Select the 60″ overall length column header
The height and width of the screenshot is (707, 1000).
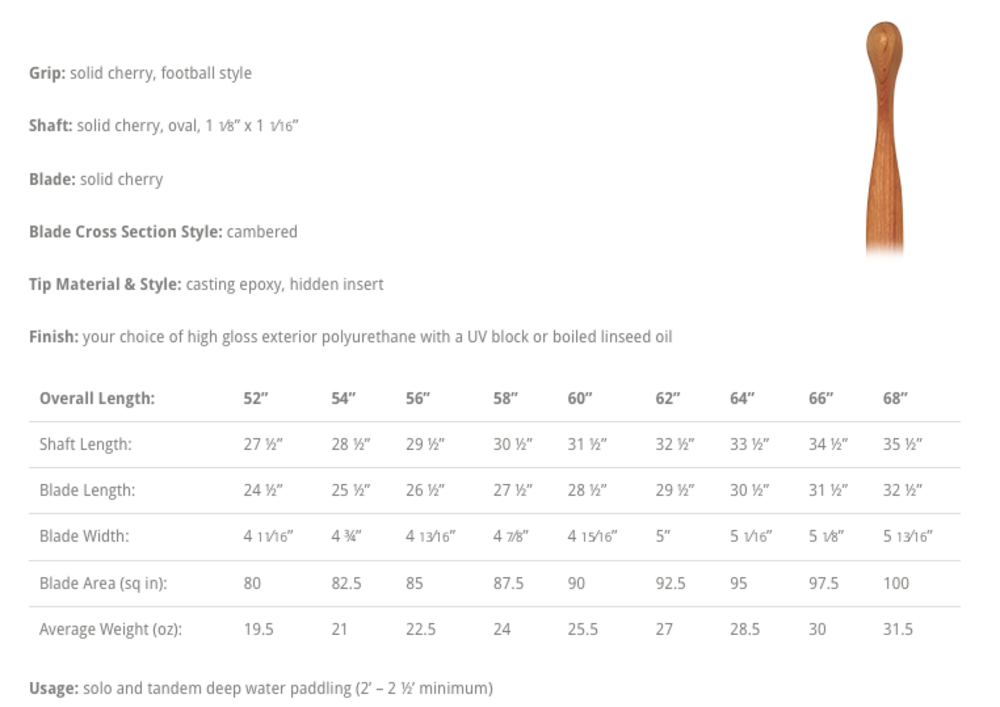[580, 398]
